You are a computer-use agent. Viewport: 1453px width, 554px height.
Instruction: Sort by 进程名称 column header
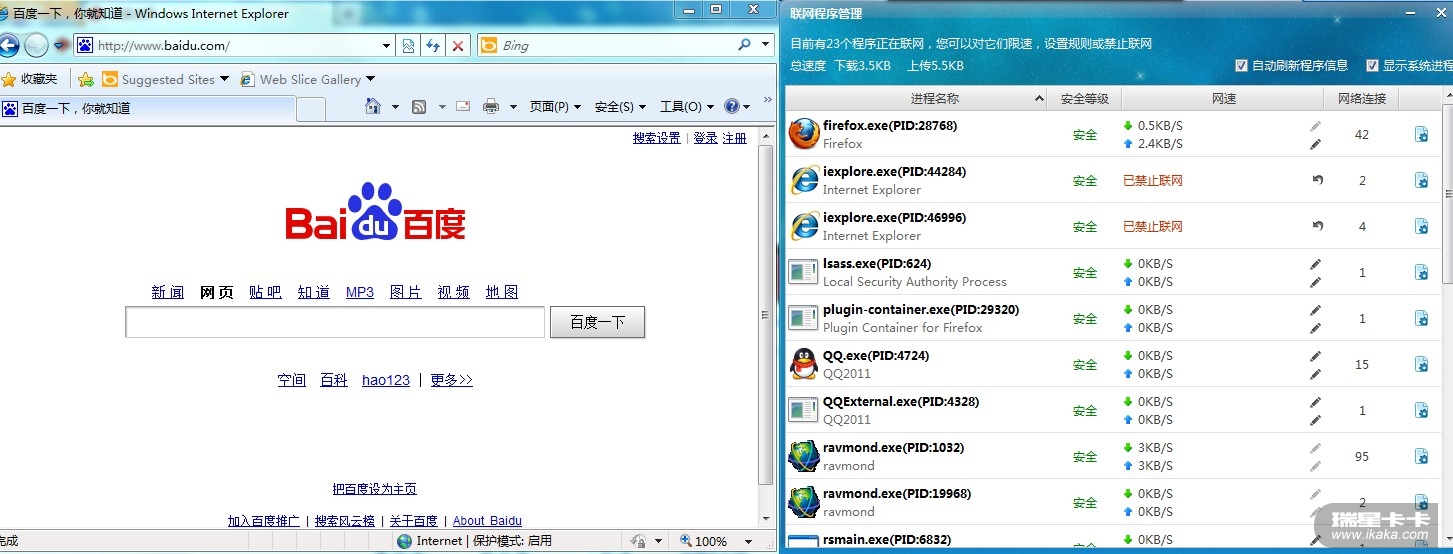pyautogui.click(x=915, y=98)
